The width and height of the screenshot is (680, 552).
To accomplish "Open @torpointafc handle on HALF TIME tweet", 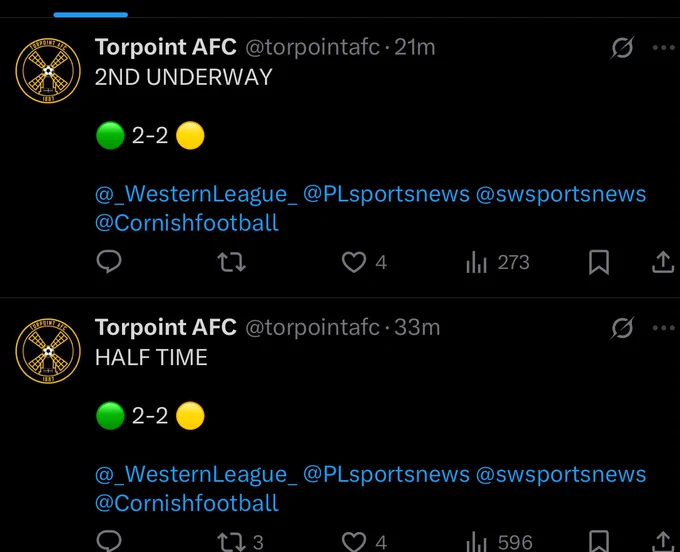I will (312, 327).
